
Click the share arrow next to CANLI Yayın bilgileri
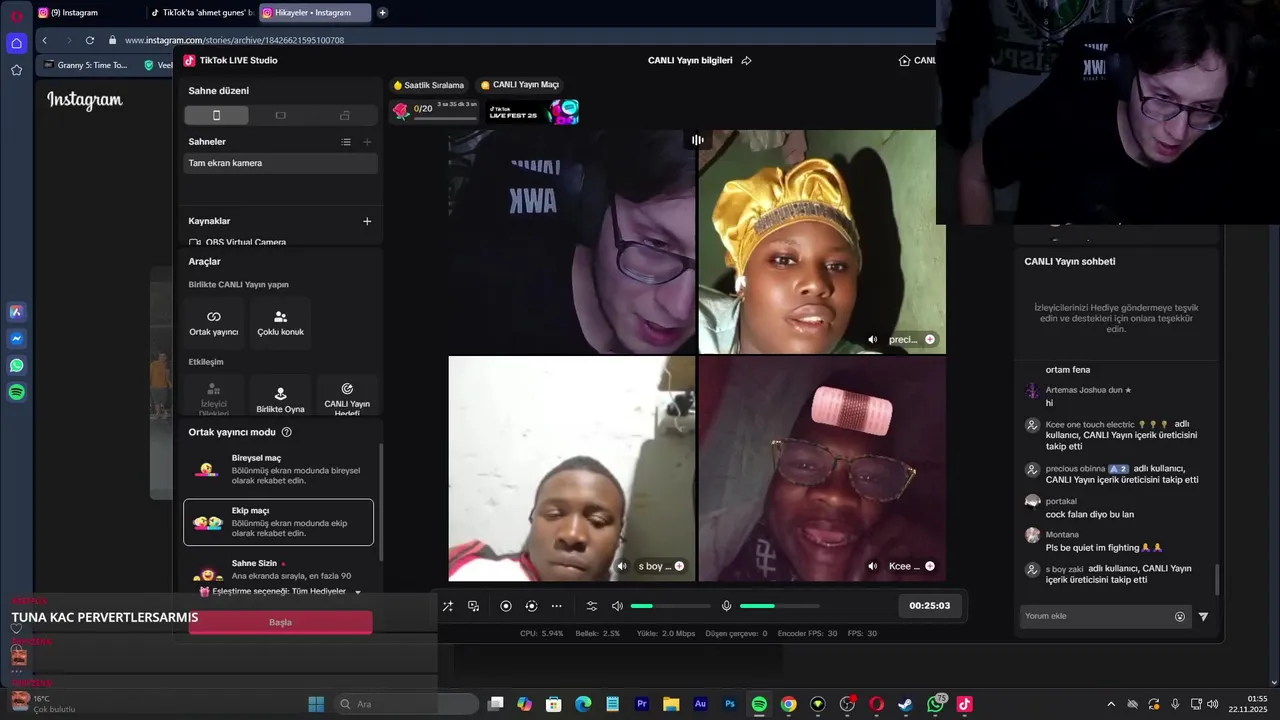[x=746, y=60]
